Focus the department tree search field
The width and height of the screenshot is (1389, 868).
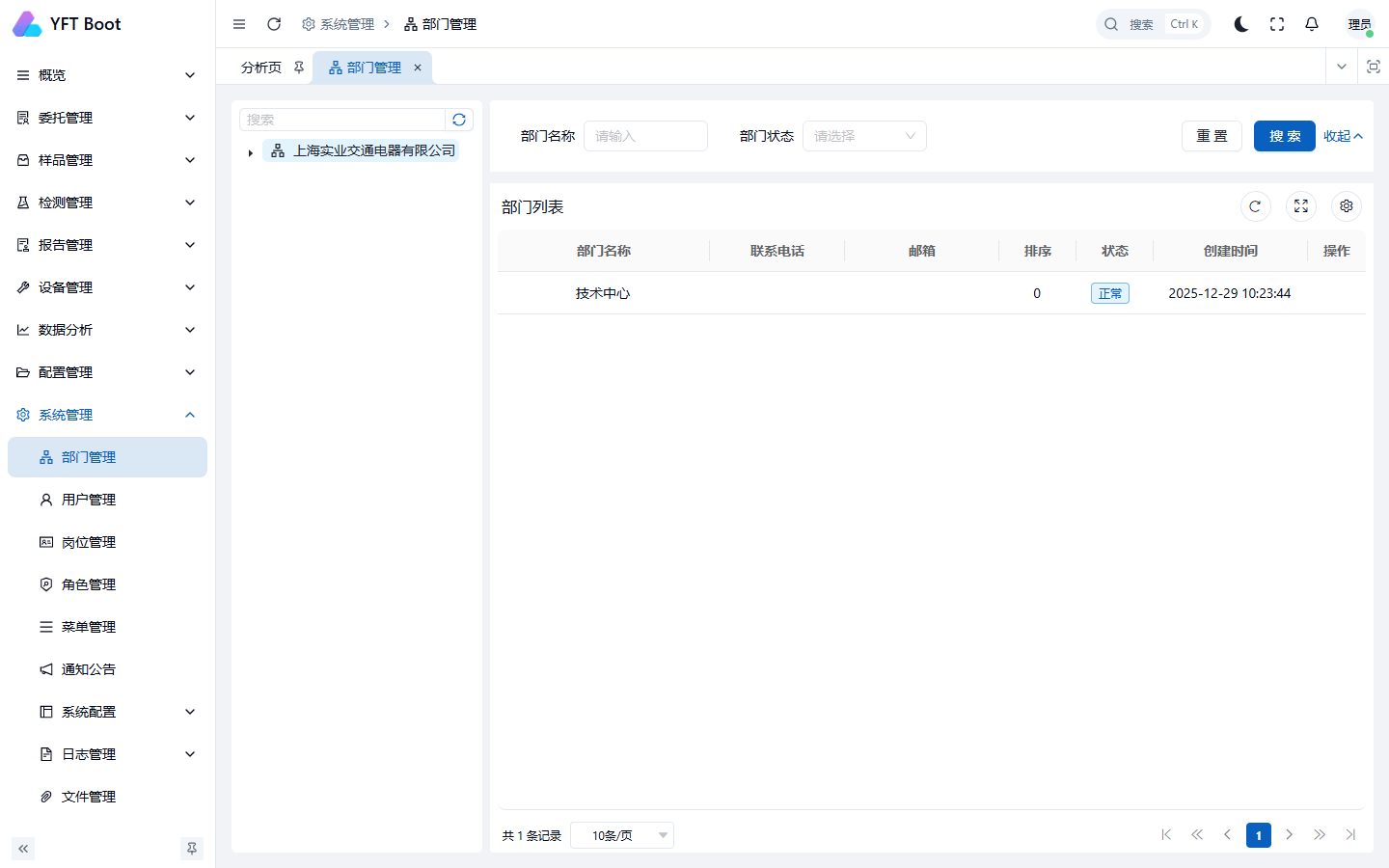coord(342,120)
